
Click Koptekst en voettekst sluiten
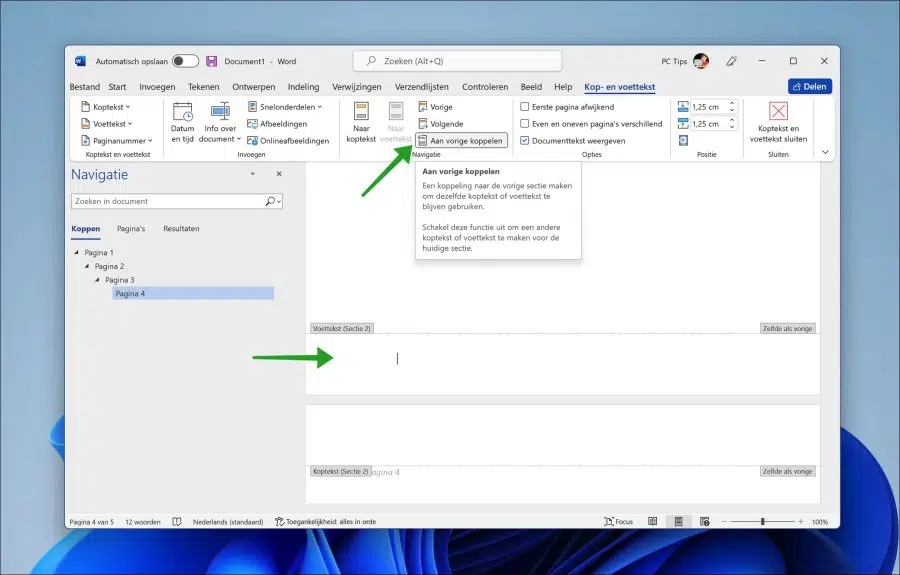click(x=778, y=122)
